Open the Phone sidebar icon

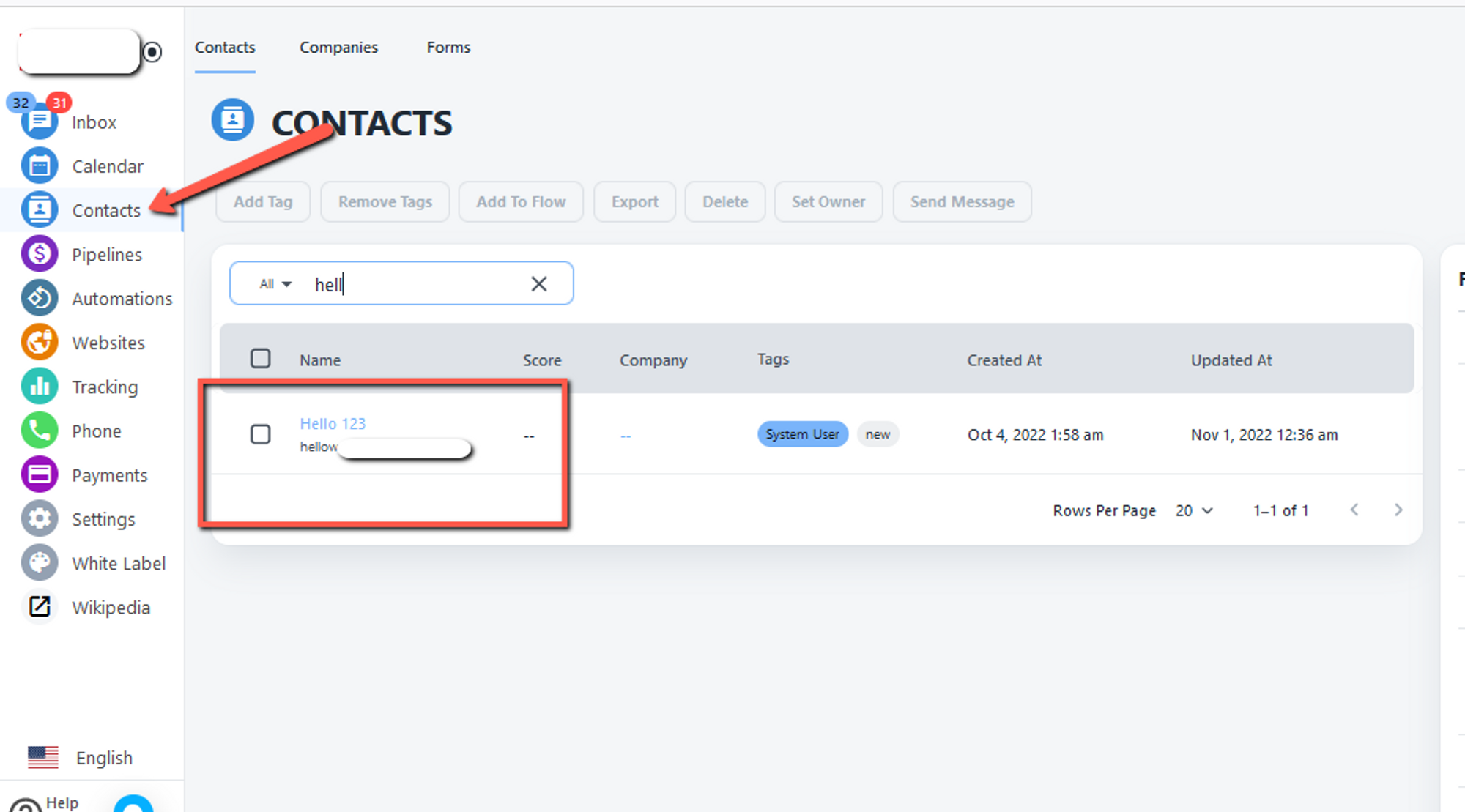[40, 431]
